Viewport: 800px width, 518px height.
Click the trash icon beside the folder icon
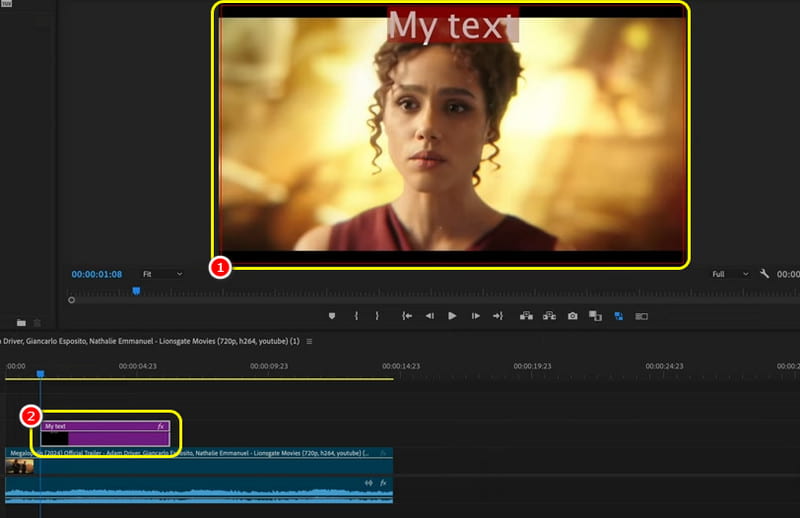tap(37, 323)
